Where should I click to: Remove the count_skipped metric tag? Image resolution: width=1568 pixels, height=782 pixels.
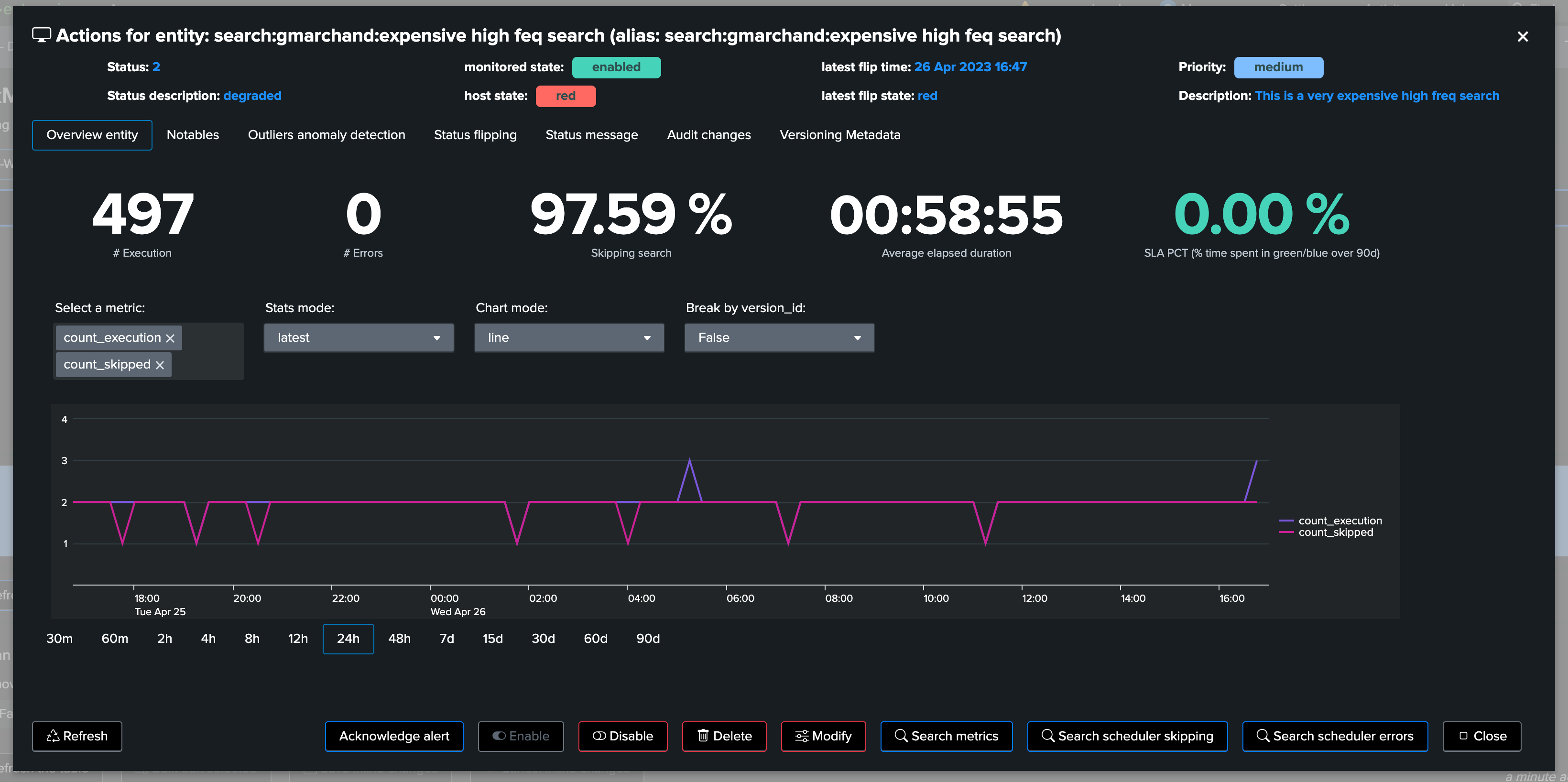point(160,365)
